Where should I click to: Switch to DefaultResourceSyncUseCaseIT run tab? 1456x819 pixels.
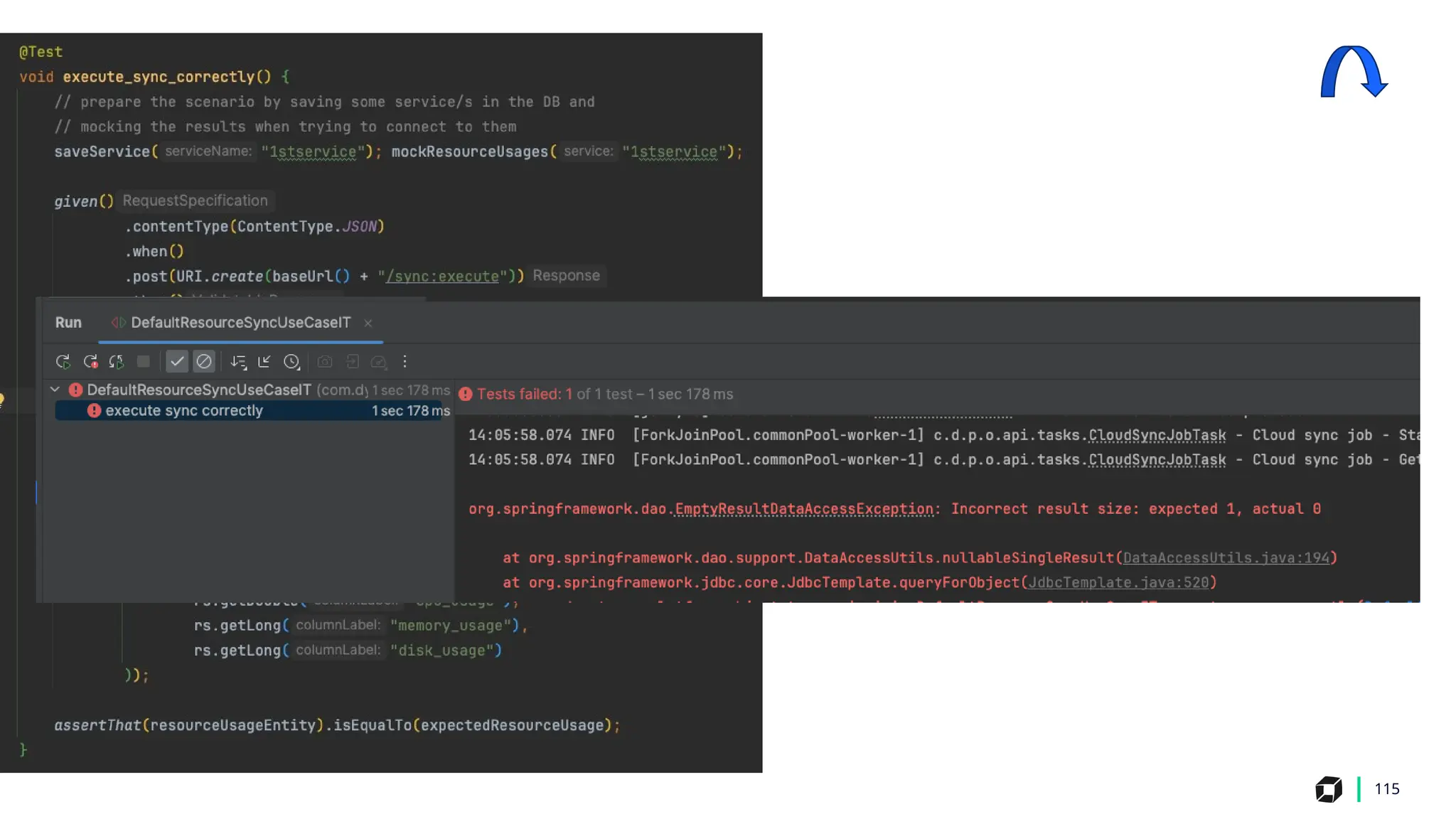[x=240, y=323]
